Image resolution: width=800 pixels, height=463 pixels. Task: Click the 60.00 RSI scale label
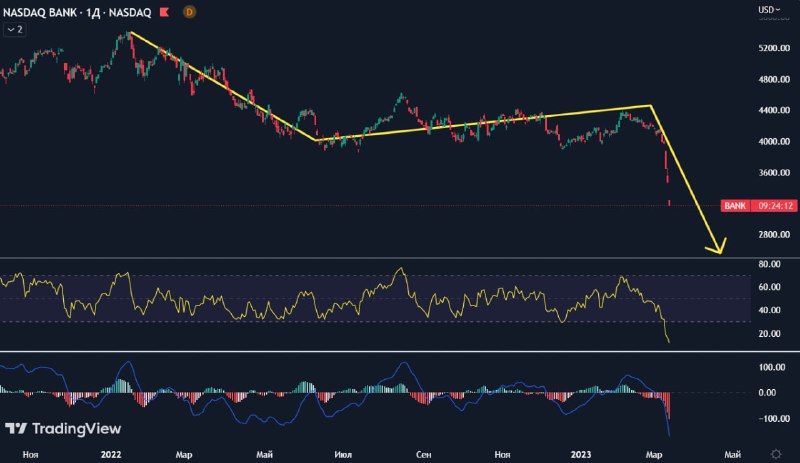coord(769,287)
